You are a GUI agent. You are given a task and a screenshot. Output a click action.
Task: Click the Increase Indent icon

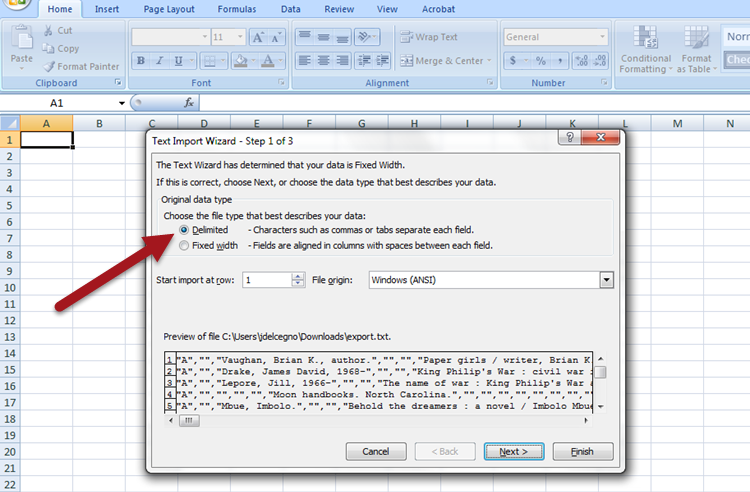pyautogui.click(x=383, y=61)
